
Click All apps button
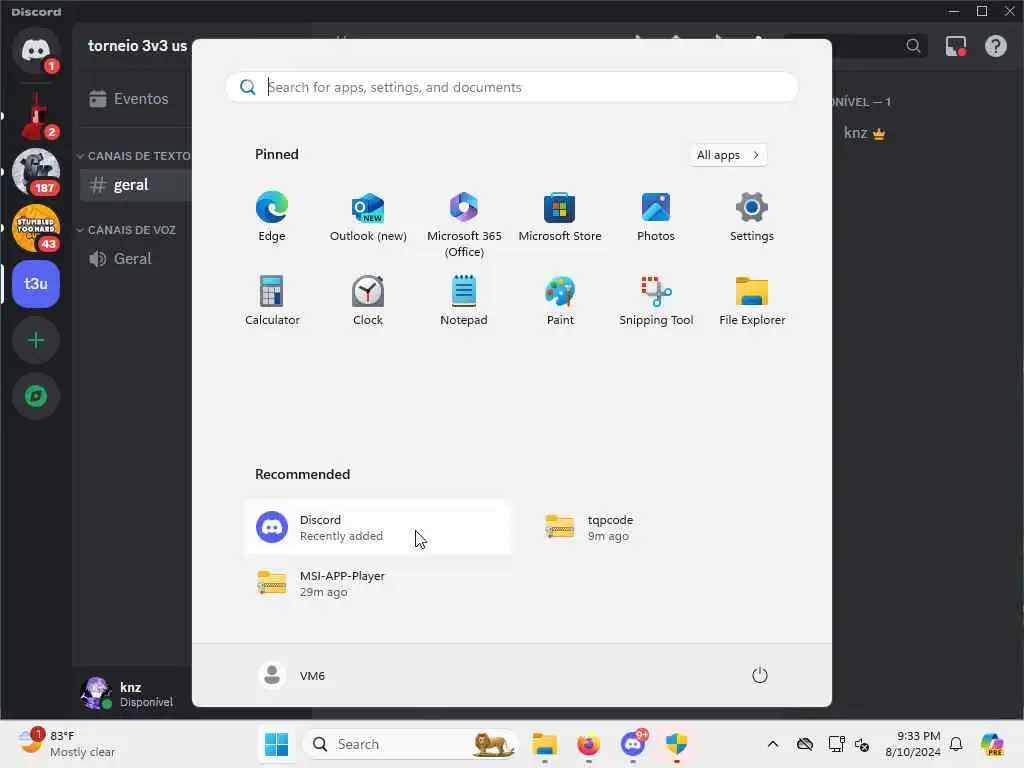[728, 155]
